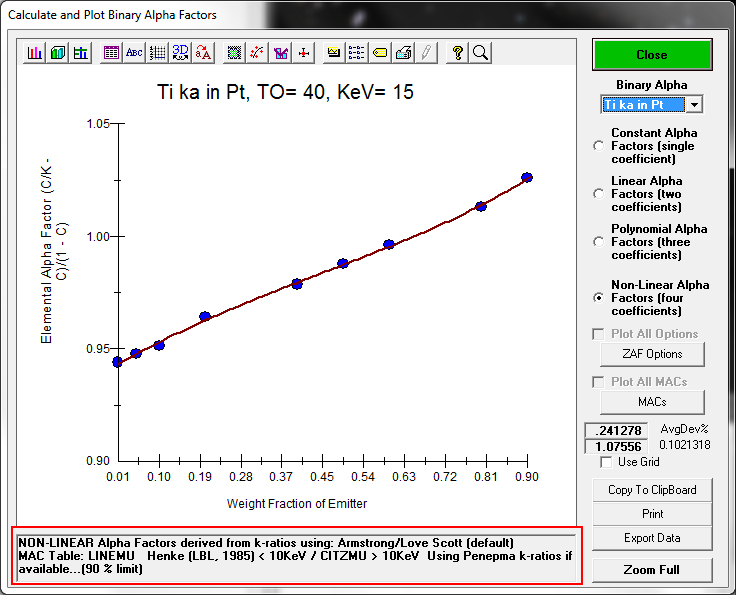Select Constant Alpha Factors radio option
This screenshot has width=736, height=595.
tap(599, 146)
